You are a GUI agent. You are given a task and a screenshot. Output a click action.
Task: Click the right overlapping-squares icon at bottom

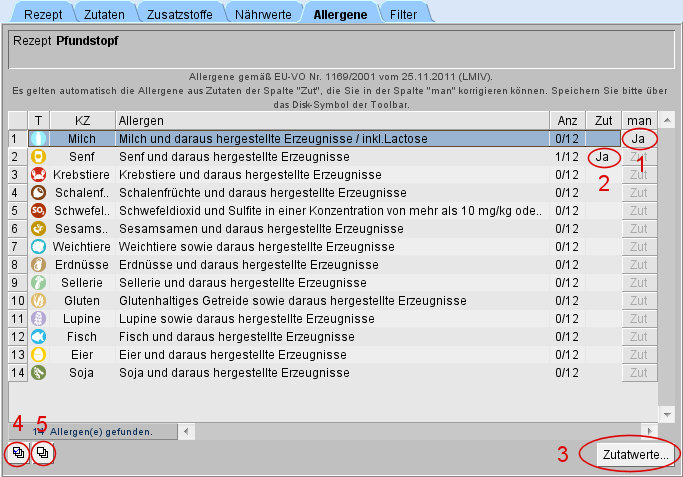pos(42,453)
